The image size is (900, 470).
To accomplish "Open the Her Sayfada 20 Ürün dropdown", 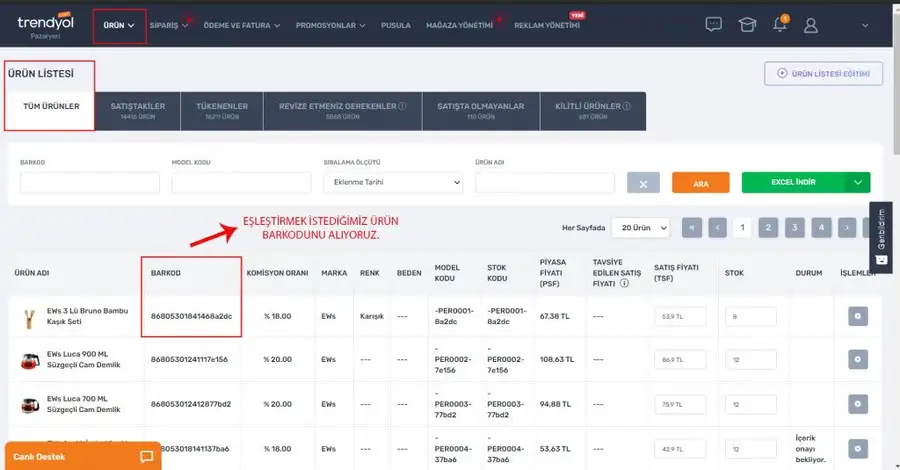I will click(641, 228).
